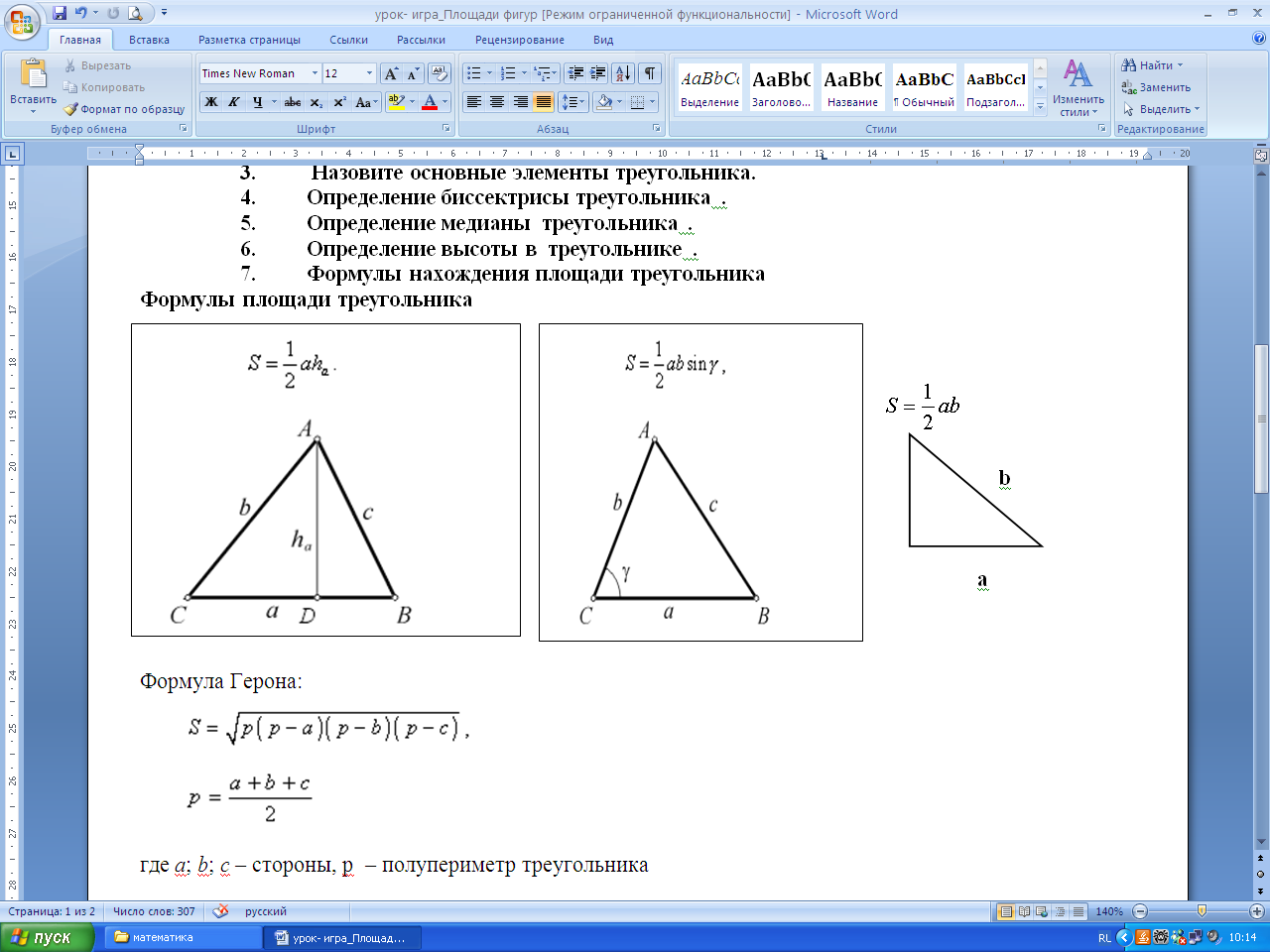This screenshot has width=1270, height=952.
Task: Toggle underline Ч formatting
Action: click(x=258, y=102)
